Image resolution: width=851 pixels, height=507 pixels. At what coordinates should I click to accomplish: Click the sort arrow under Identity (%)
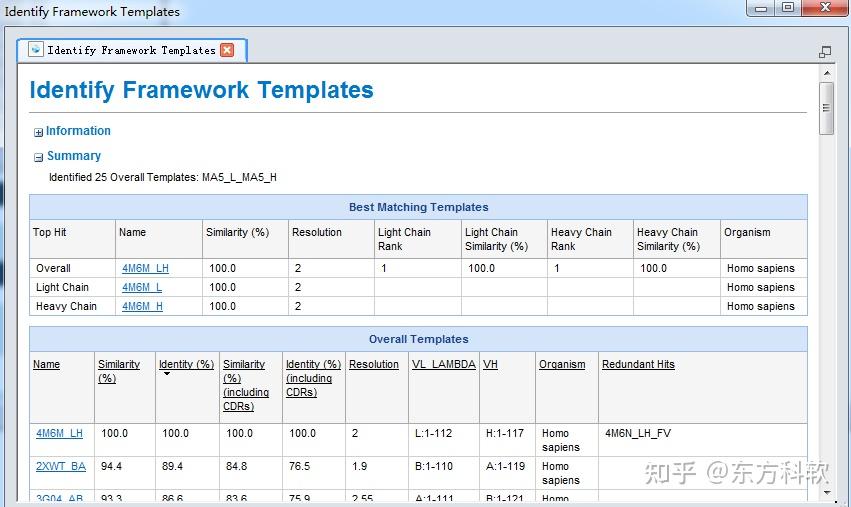pos(167,373)
